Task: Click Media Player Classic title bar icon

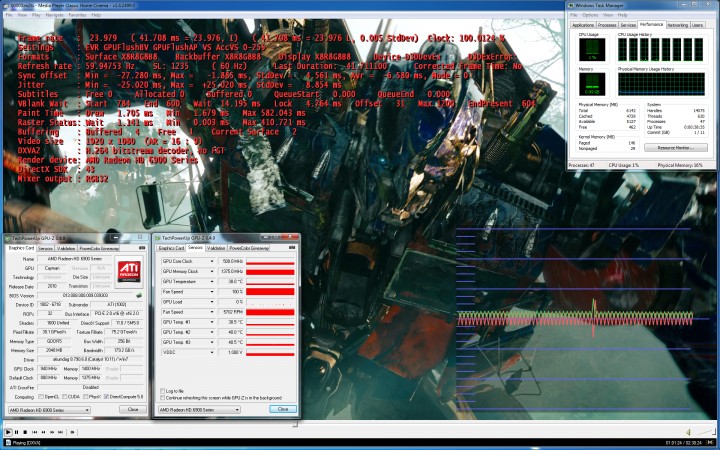Action: click(5, 5)
